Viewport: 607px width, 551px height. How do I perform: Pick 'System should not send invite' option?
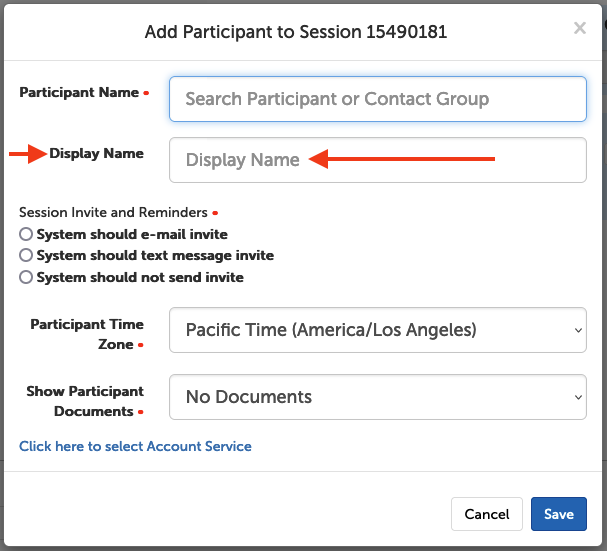tap(26, 277)
